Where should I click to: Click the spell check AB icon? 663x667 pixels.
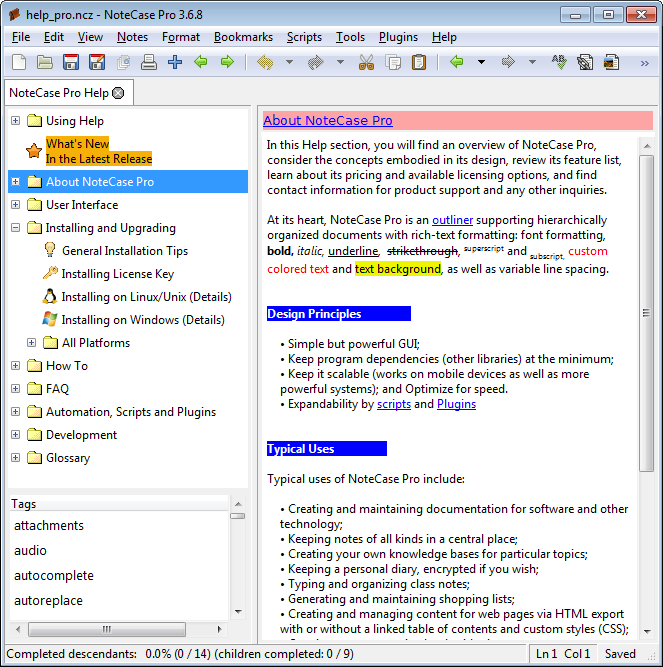point(559,62)
